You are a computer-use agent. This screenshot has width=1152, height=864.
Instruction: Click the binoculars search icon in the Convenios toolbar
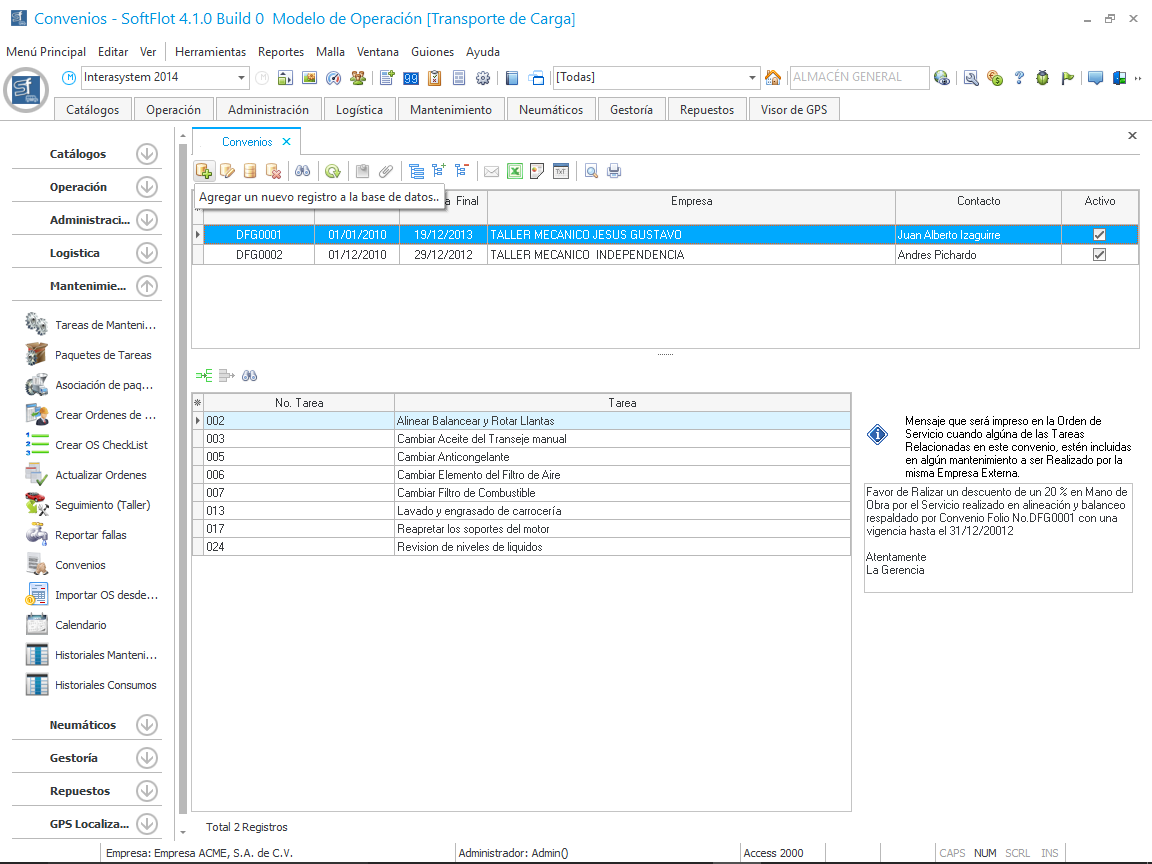[302, 171]
